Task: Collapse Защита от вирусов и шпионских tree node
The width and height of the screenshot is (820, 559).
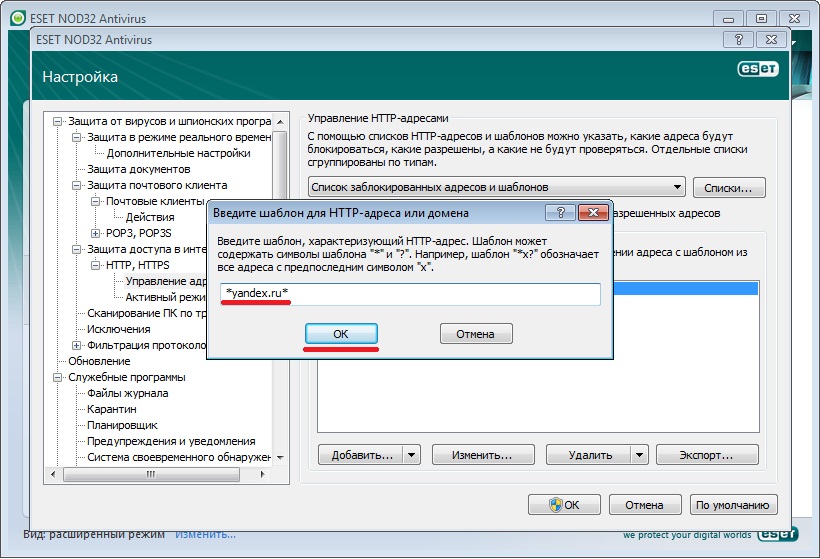Action: click(58, 121)
